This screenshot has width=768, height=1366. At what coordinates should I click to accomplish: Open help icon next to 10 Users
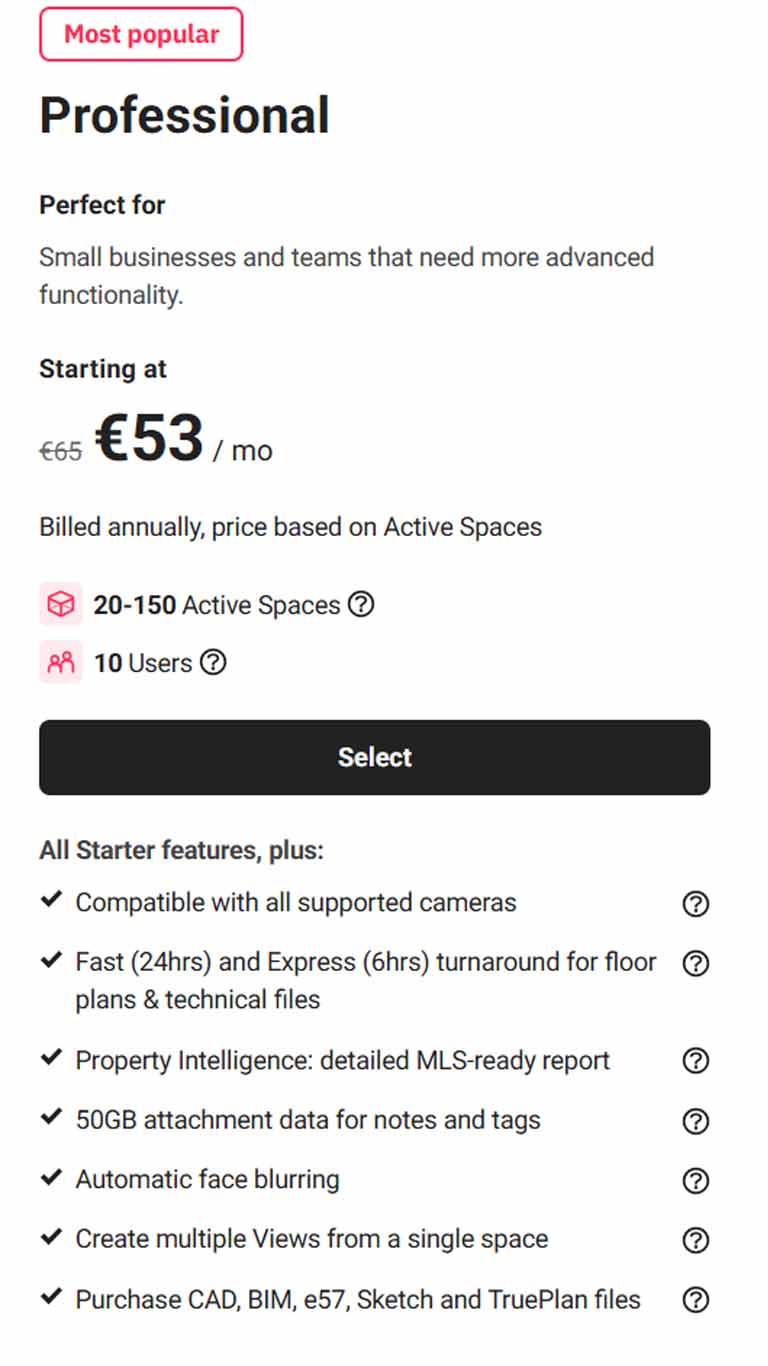(213, 662)
